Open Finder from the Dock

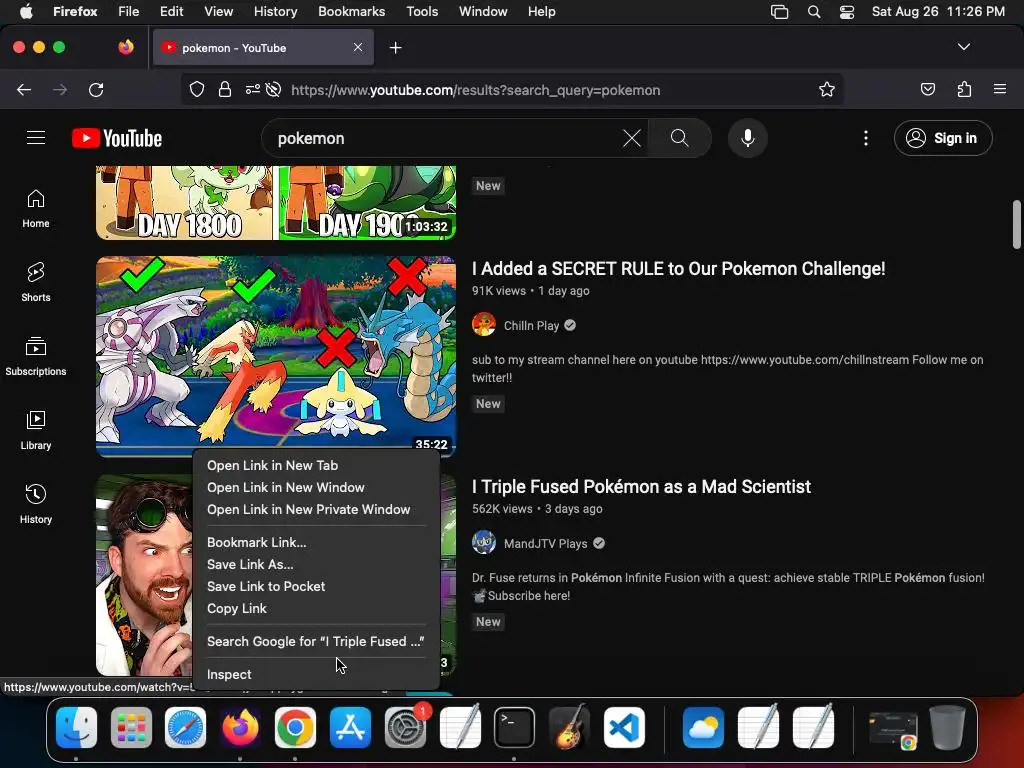point(76,727)
